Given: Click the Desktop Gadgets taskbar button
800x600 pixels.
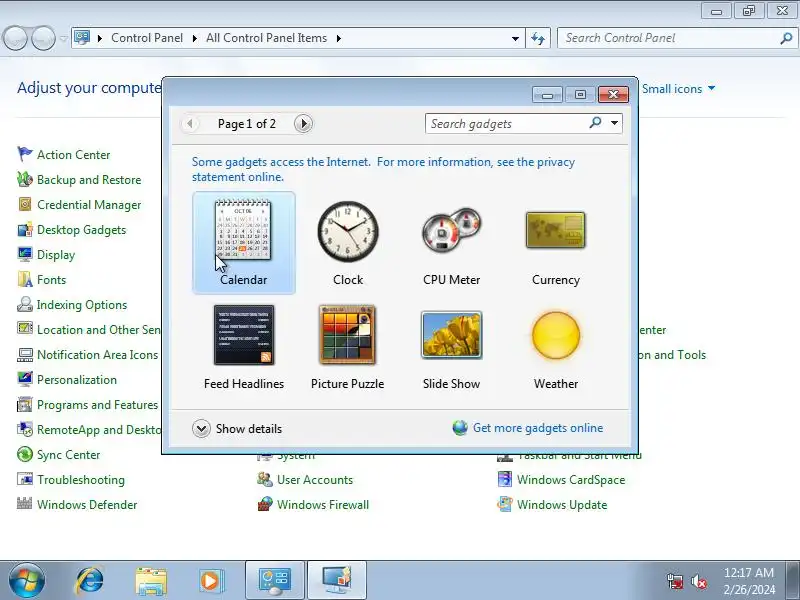Looking at the screenshot, I should pos(337,580).
